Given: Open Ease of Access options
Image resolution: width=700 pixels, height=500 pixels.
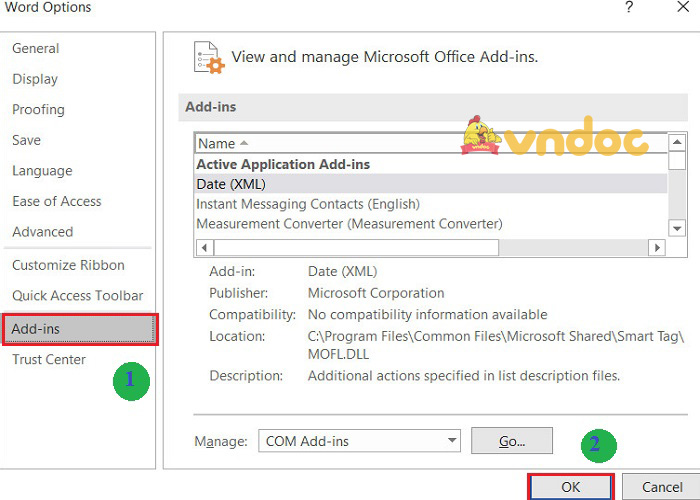Looking at the screenshot, I should pos(57,201).
